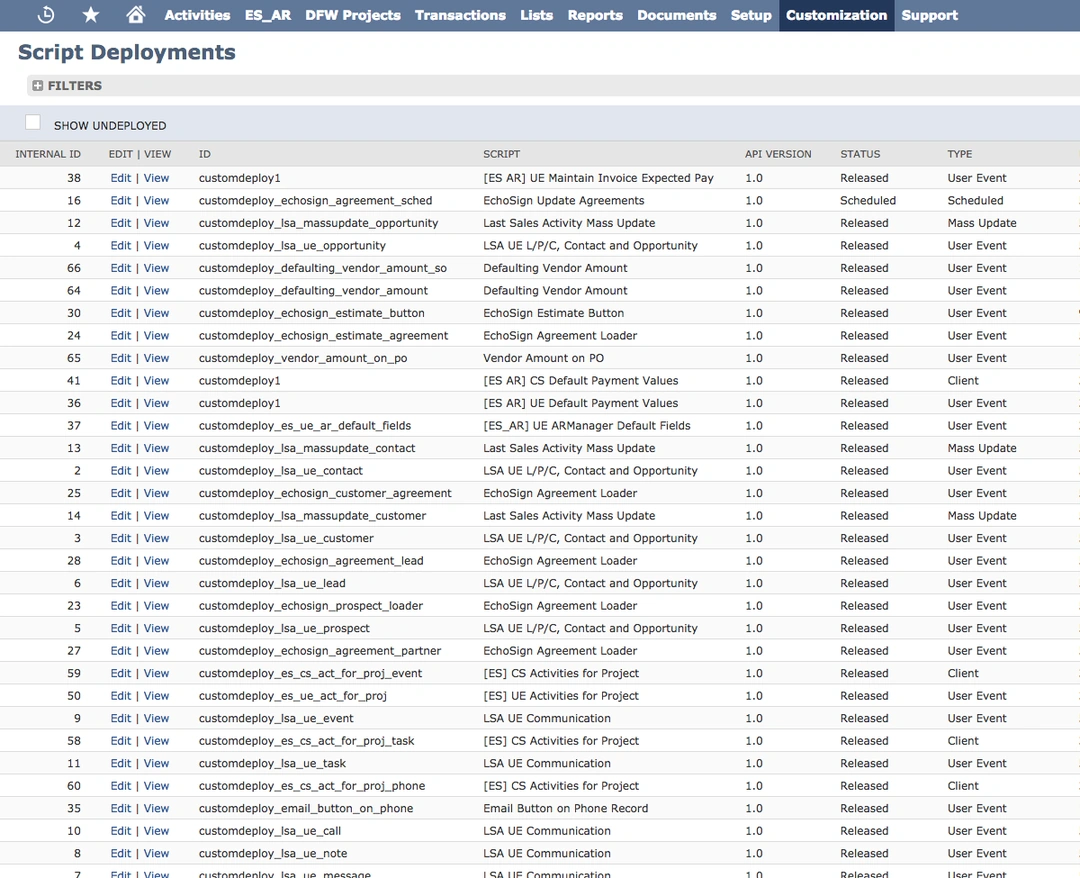View customdeploy_echosign_estimate_agreement deployment
Screen dimensions: 1080x878
[x=156, y=335]
